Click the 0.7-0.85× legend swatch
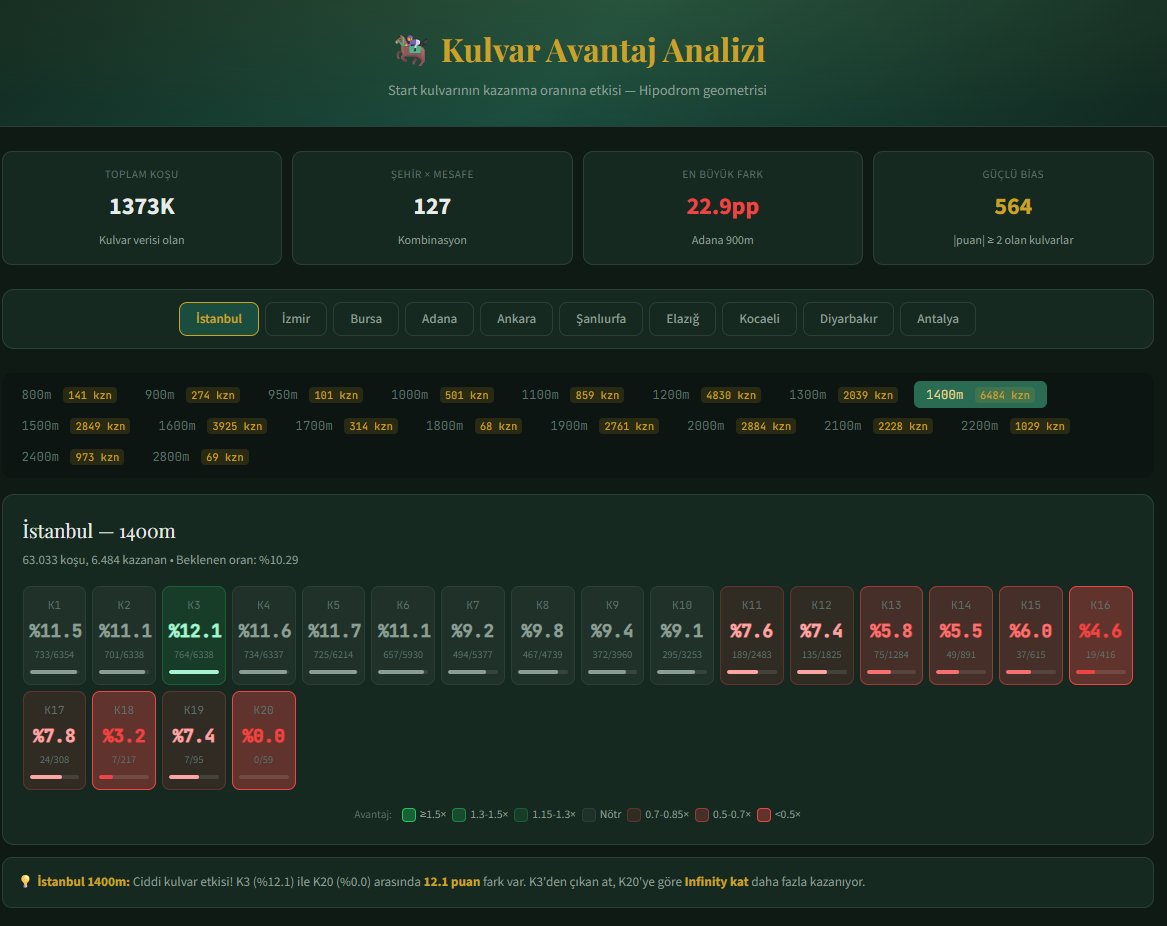The width and height of the screenshot is (1167, 926). click(x=634, y=814)
